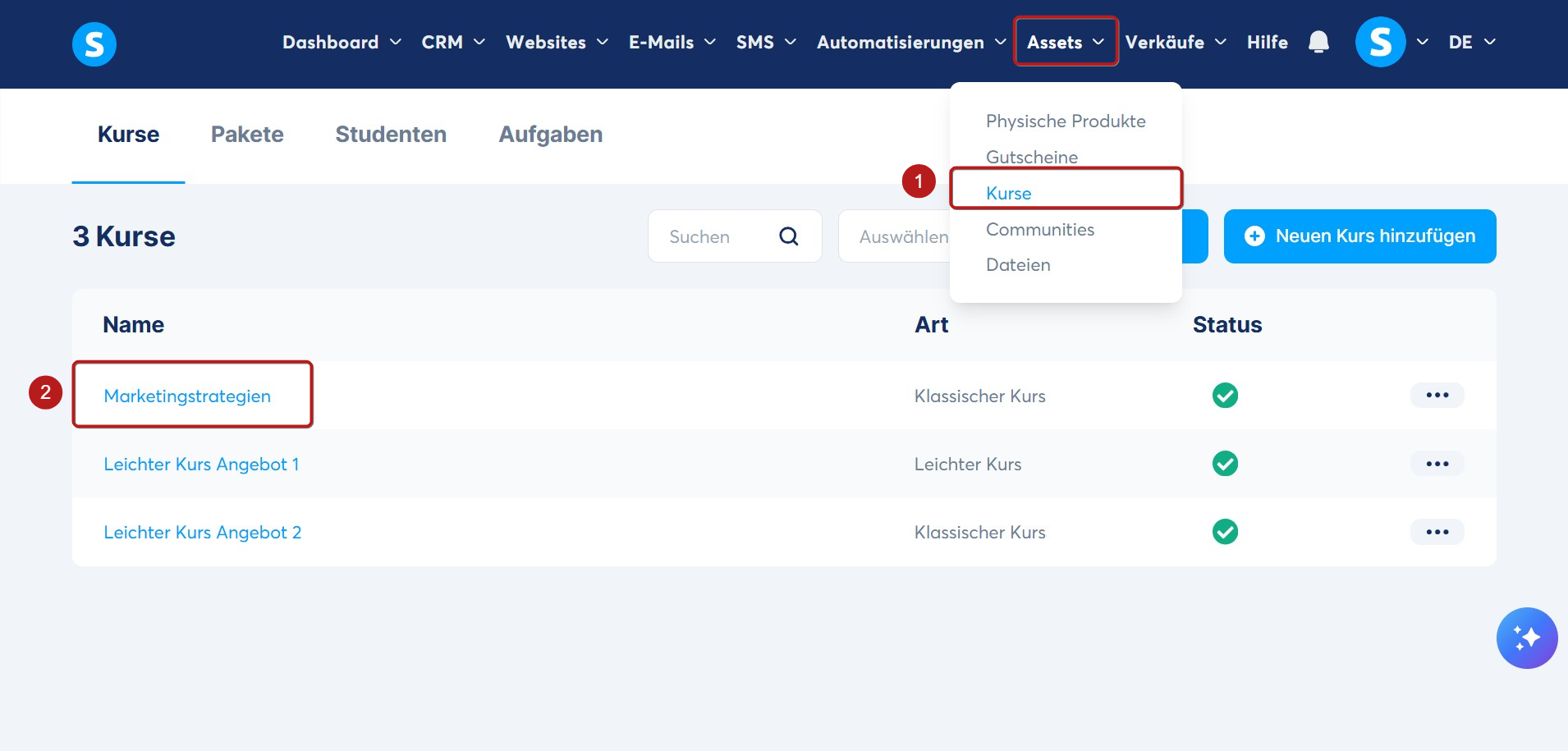Click status checkmark of Leichter Kurs Angebot 1

click(x=1226, y=464)
